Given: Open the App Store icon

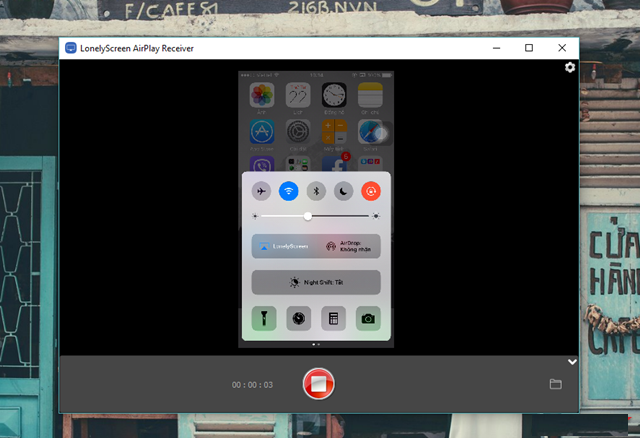Looking at the screenshot, I should tap(262, 132).
